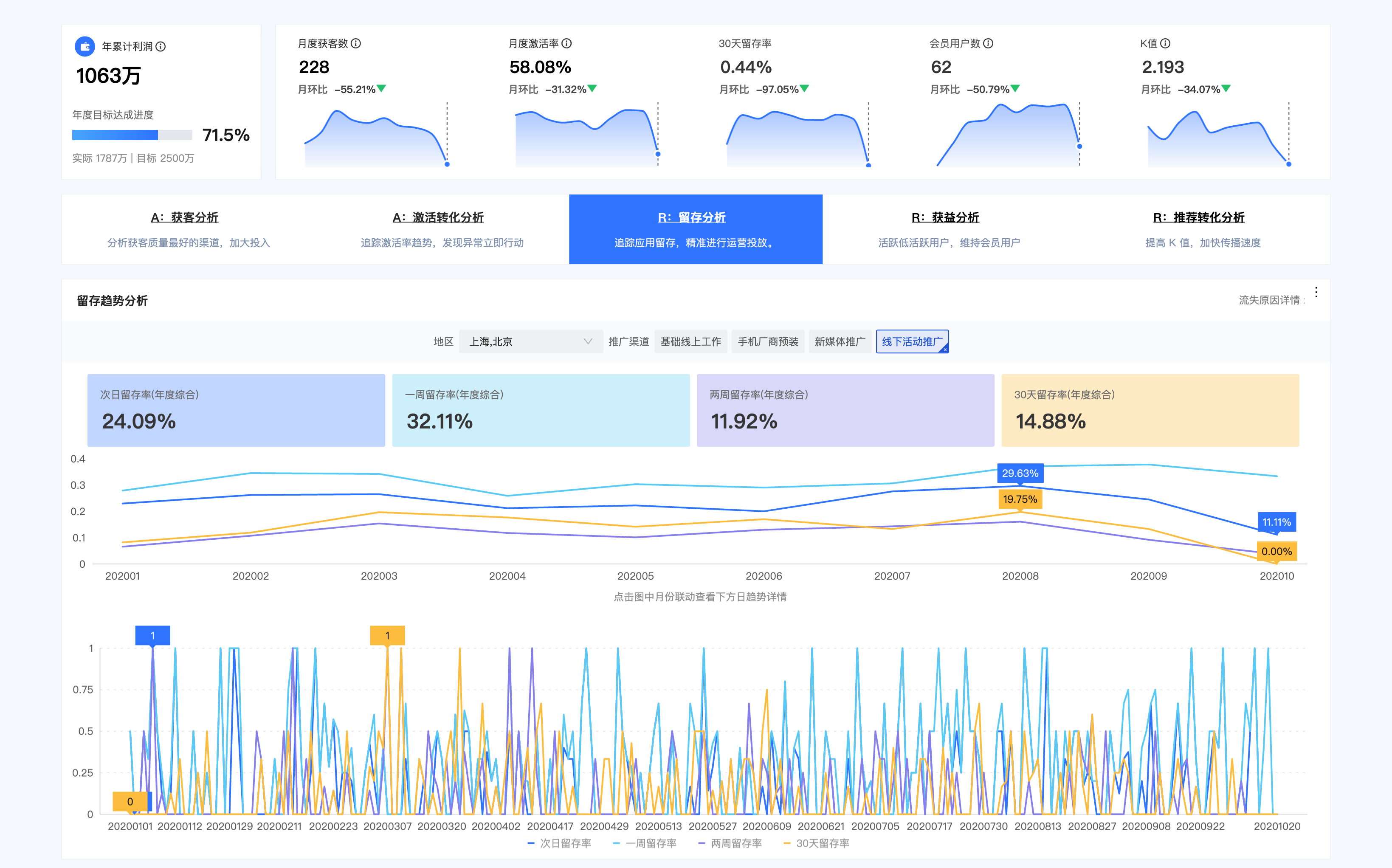Screen dimensions: 1392x868
Task: Toggle 基础线上工作 channel filter
Action: [x=690, y=341]
